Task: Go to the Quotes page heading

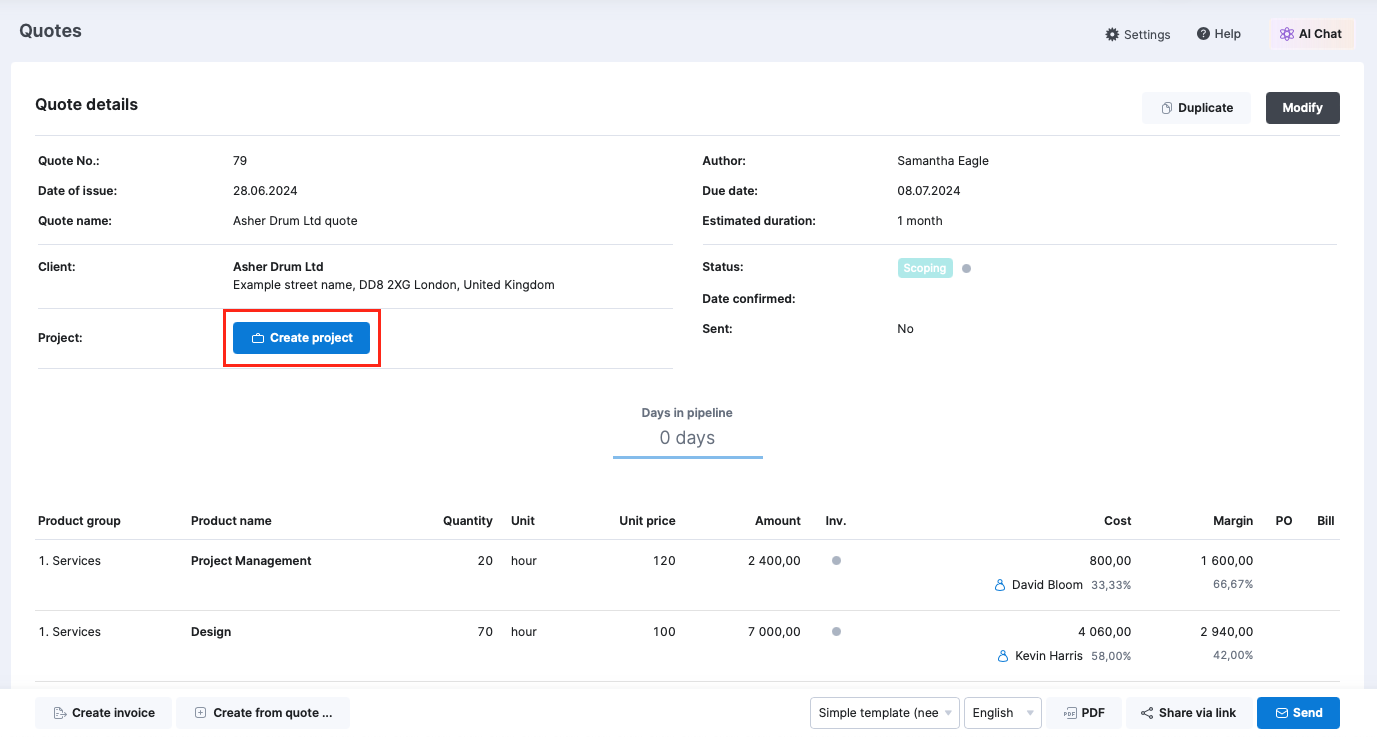Action: click(49, 31)
